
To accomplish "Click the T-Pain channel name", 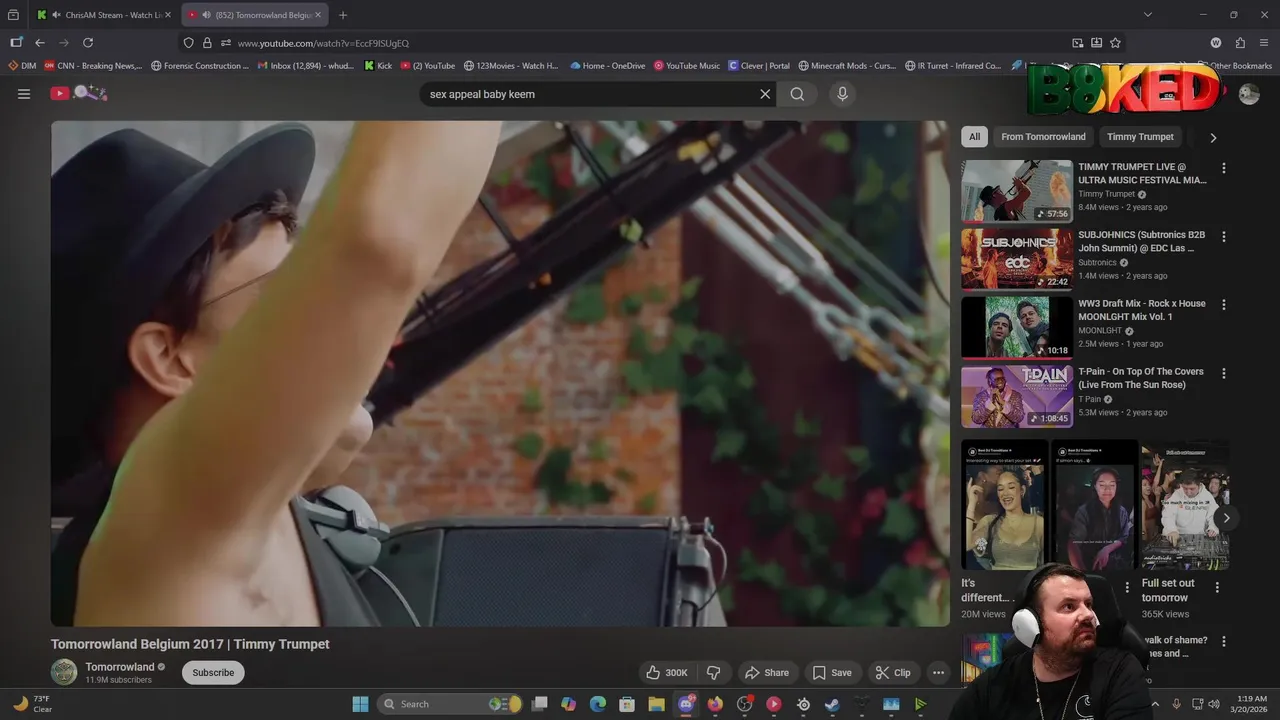I will click(1089, 399).
